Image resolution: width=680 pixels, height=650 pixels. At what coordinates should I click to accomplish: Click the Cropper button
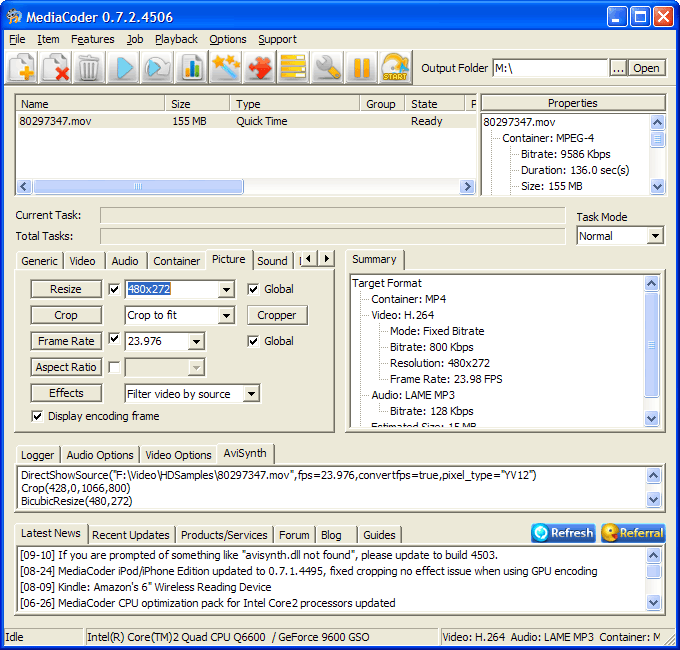[277, 315]
